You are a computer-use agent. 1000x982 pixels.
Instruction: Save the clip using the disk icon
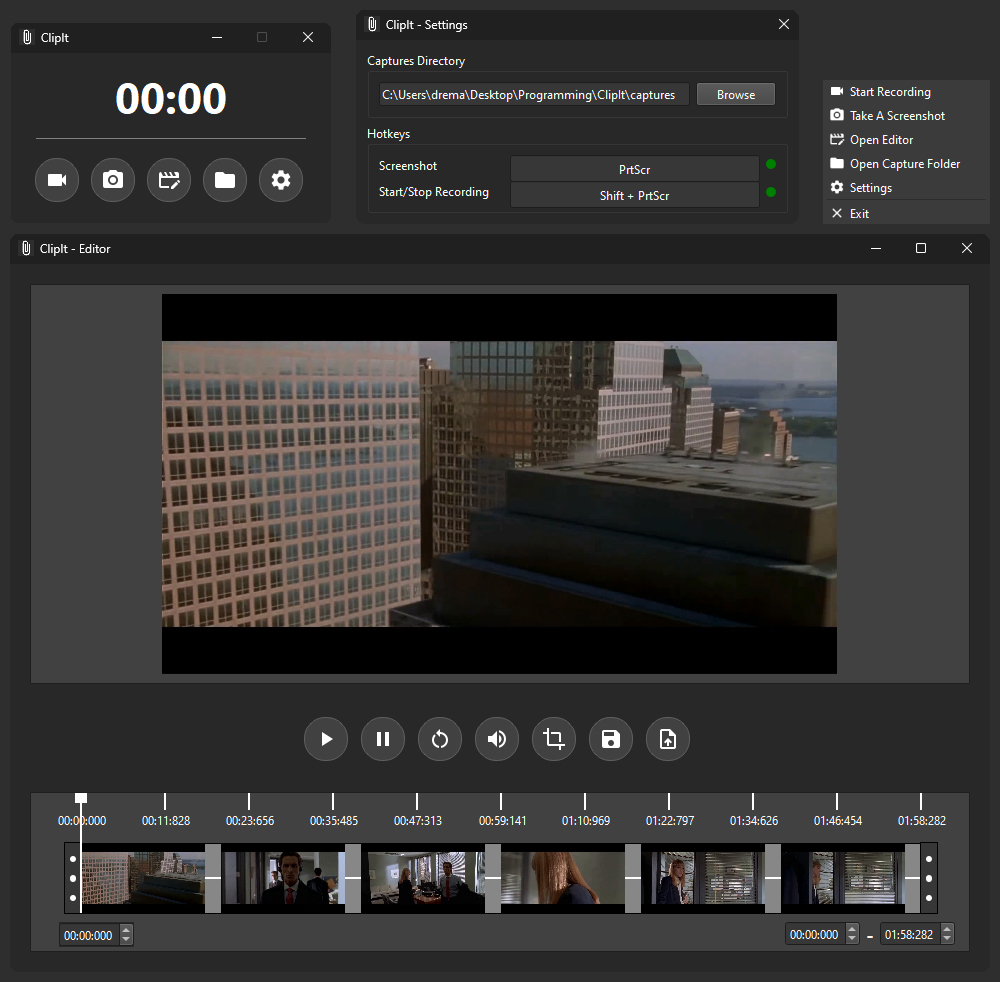tap(611, 739)
